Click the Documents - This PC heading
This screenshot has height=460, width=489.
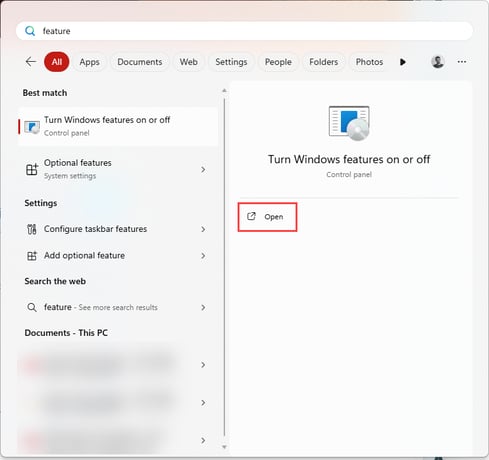coord(66,333)
